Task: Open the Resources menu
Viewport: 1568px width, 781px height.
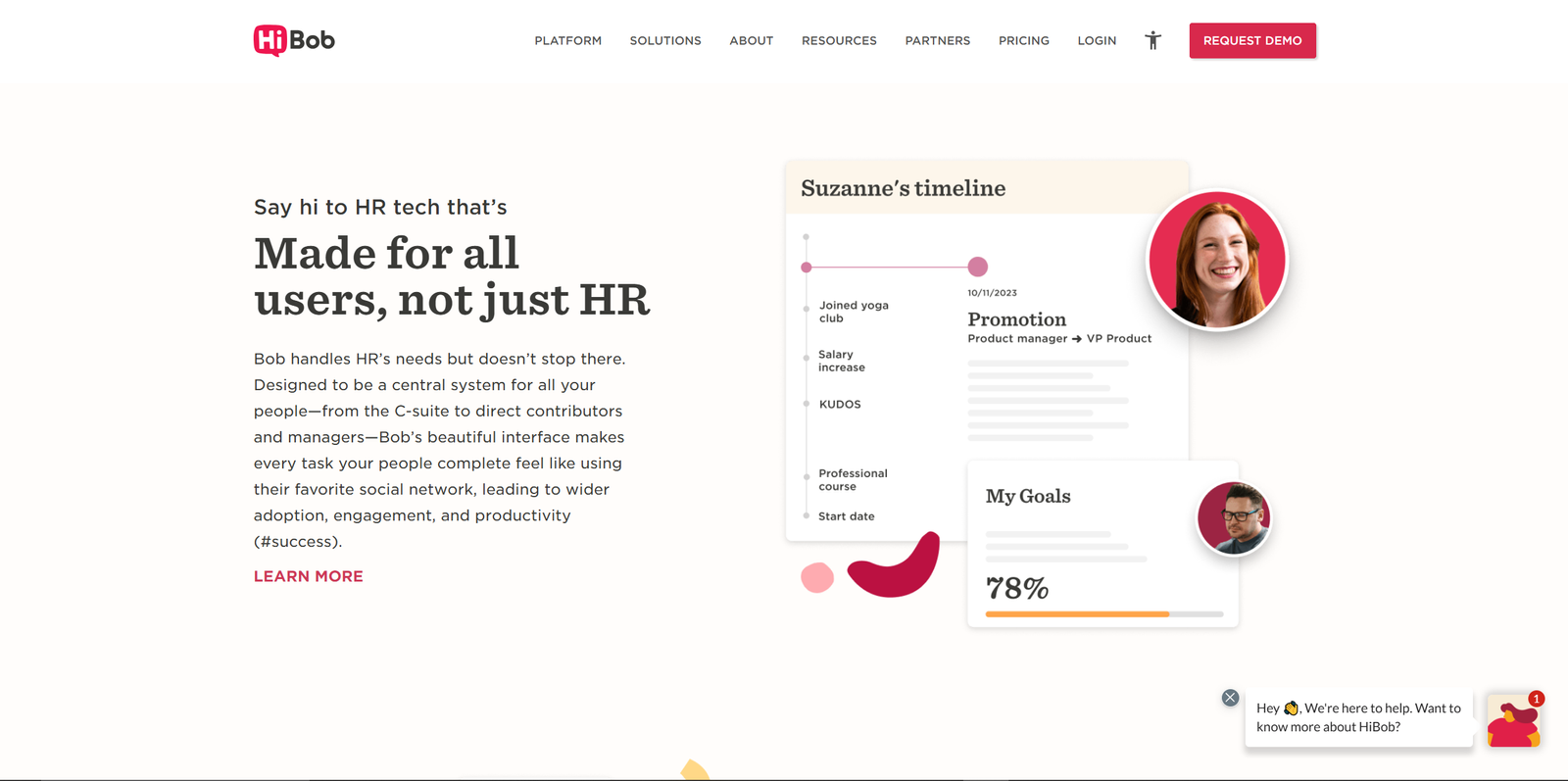Action: pos(839,40)
